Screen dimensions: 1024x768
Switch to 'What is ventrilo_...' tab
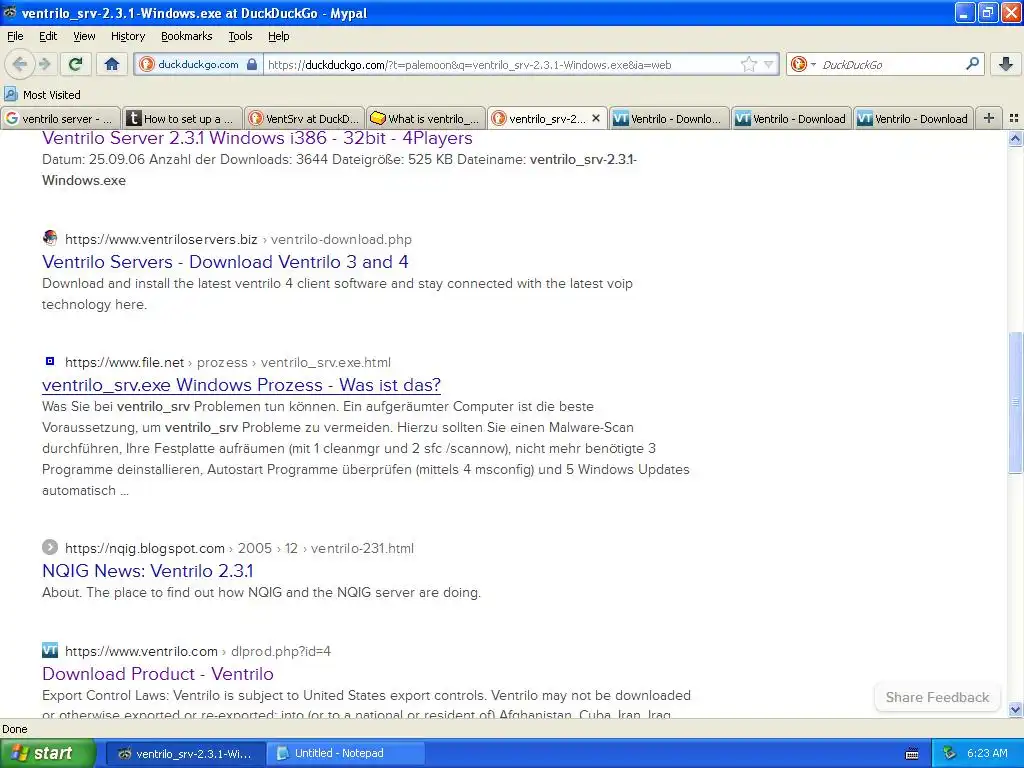click(x=426, y=118)
